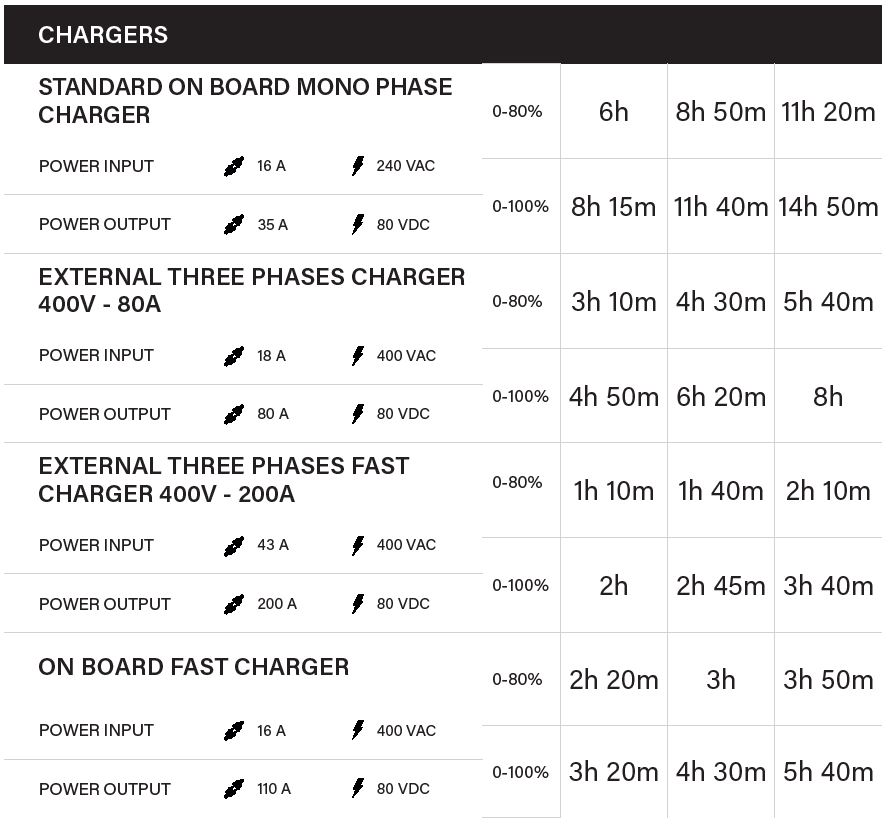Click the 0-100% label in on-board fast charger row
888x832 pixels.
[520, 773]
